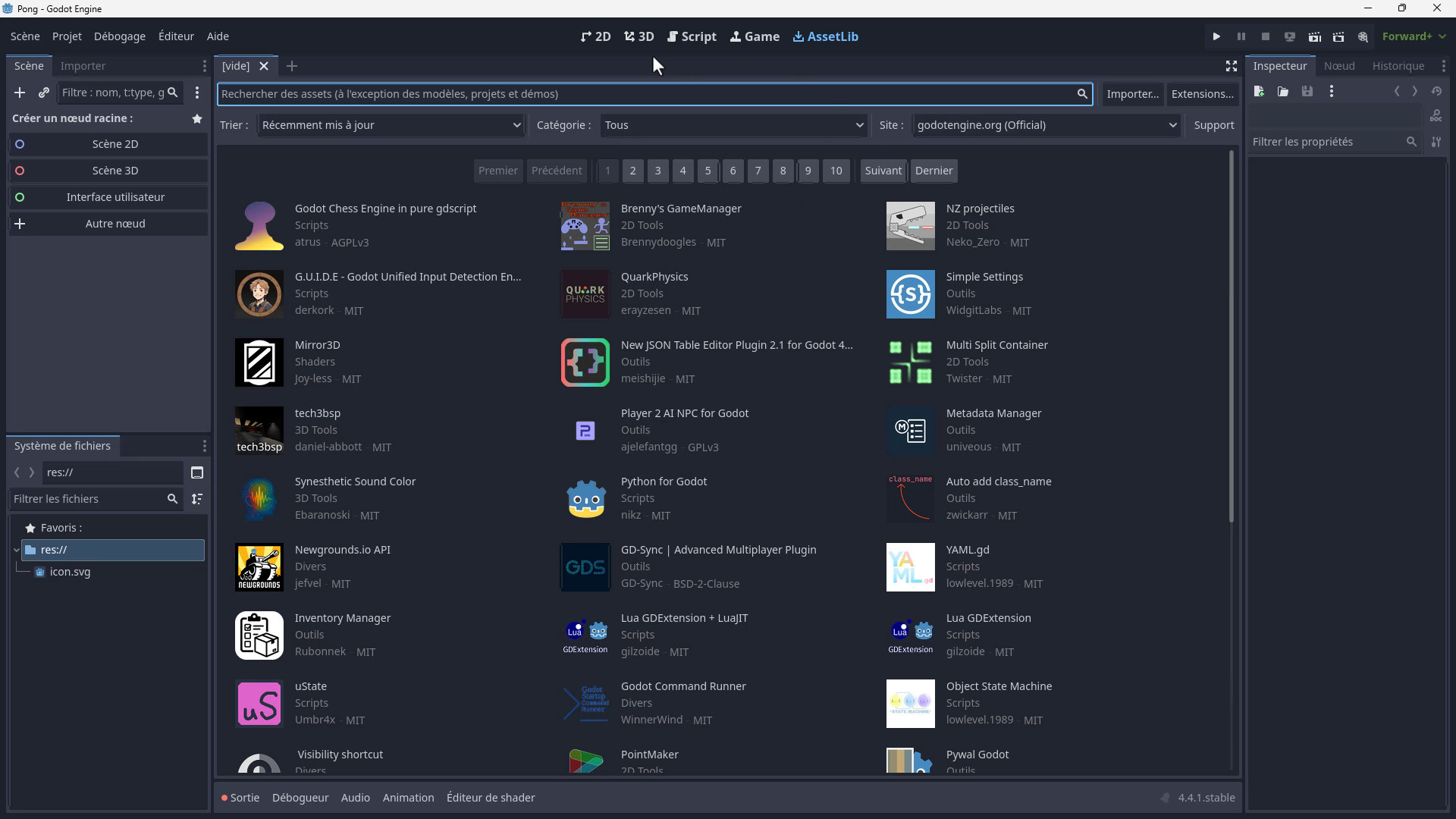Sort files icon in filesystem dock
The height and width of the screenshot is (819, 1456).
pos(197,499)
